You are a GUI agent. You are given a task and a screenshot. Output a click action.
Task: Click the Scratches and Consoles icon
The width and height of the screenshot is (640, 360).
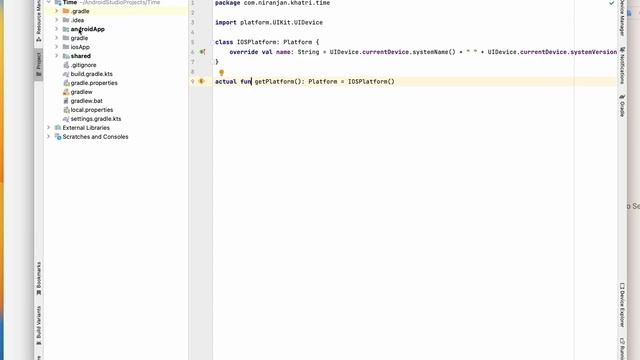(x=58, y=137)
